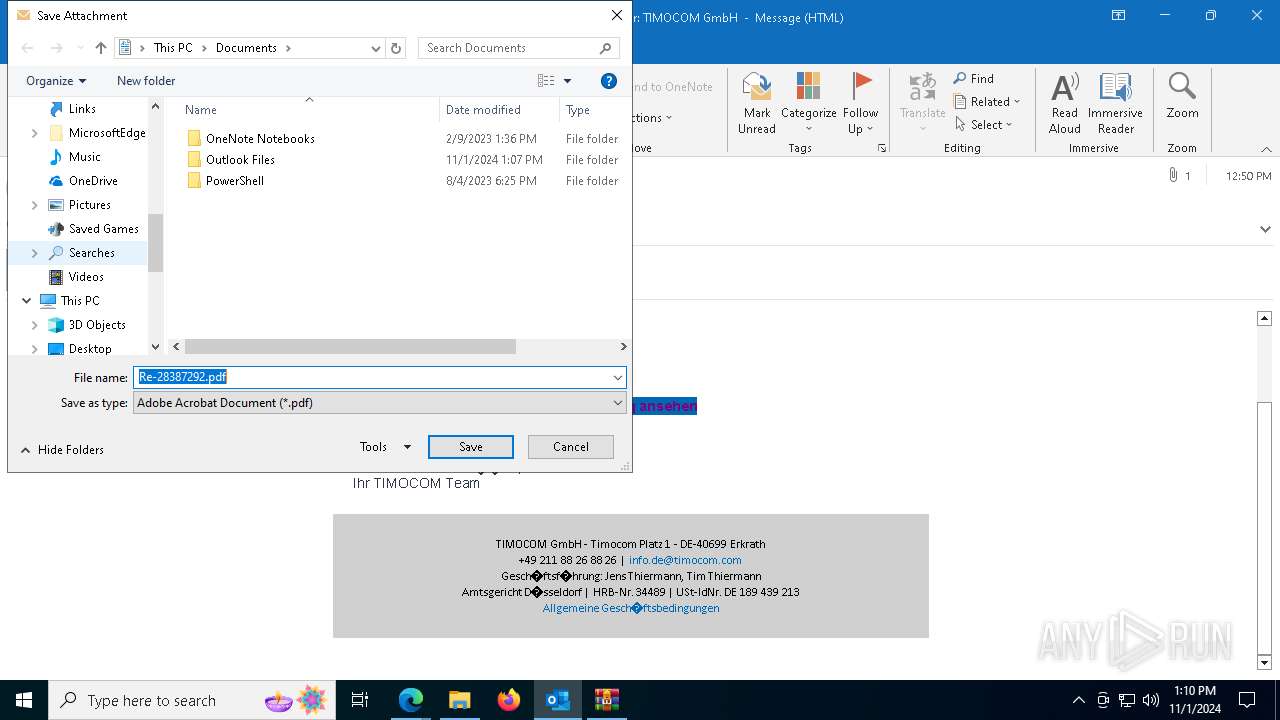Image resolution: width=1280 pixels, height=720 pixels.
Task: Click the Save button
Action: pos(471,447)
